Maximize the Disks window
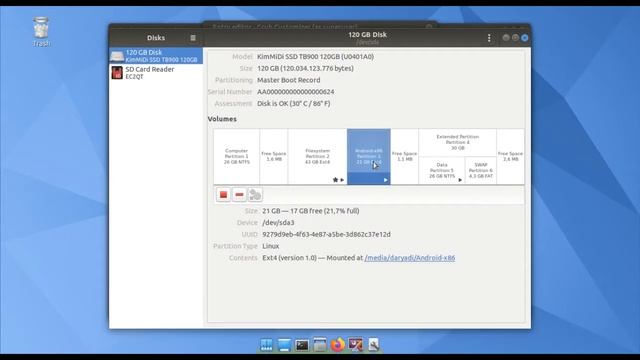 click(516, 38)
